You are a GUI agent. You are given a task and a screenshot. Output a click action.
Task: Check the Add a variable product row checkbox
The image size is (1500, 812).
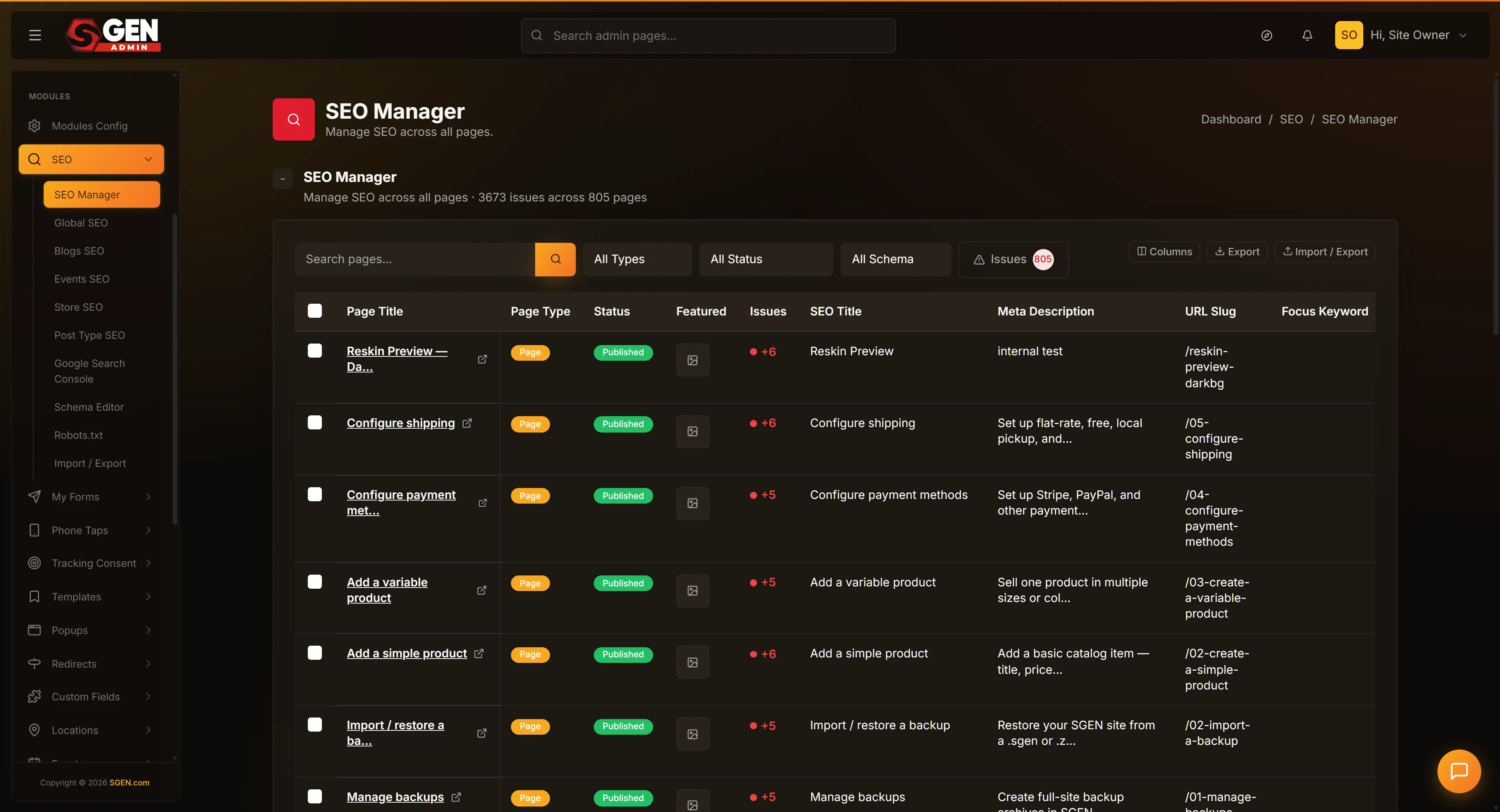coord(314,582)
